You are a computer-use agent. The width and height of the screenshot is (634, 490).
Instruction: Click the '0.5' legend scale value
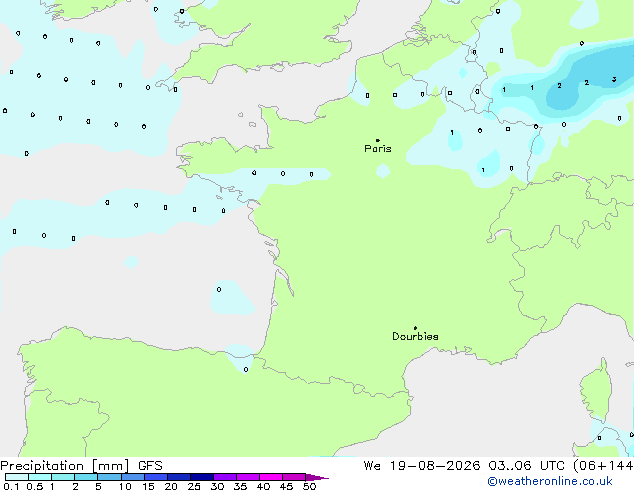click(x=35, y=486)
